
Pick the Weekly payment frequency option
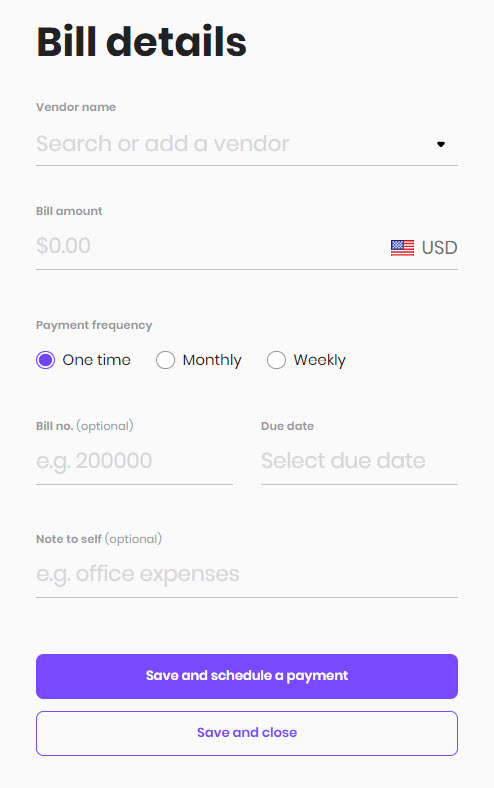coord(276,360)
